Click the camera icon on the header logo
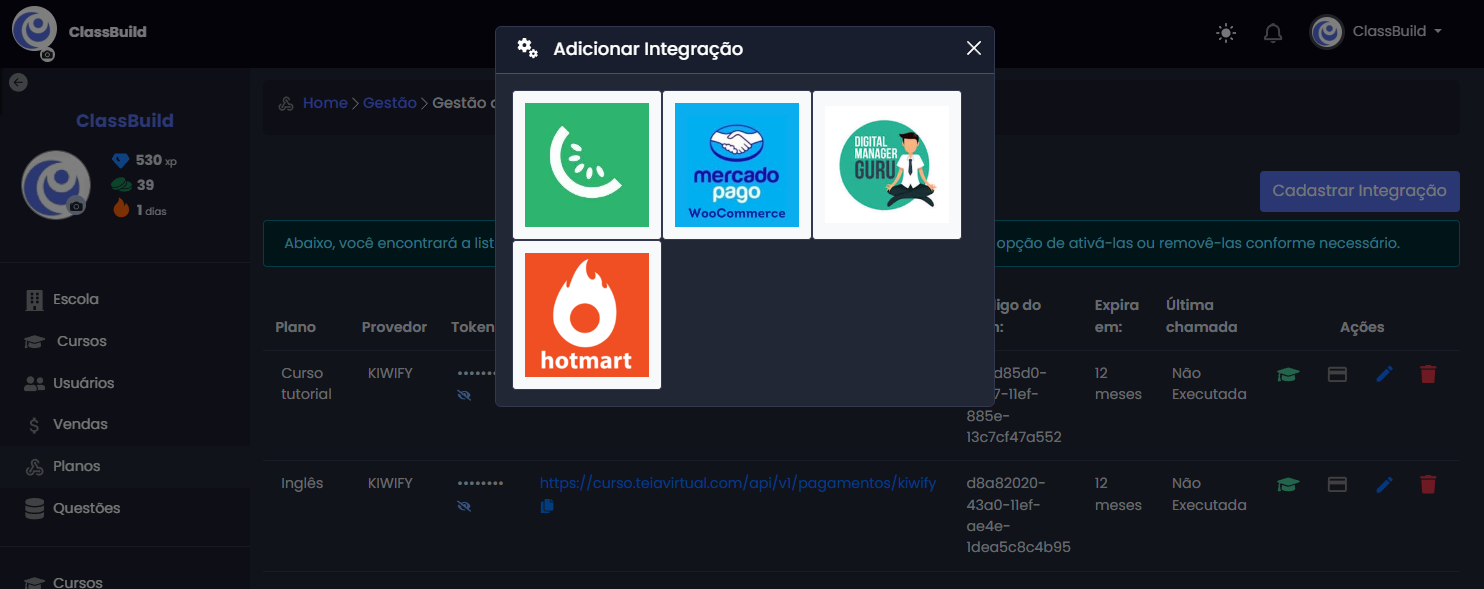The image size is (1484, 589). (47, 55)
